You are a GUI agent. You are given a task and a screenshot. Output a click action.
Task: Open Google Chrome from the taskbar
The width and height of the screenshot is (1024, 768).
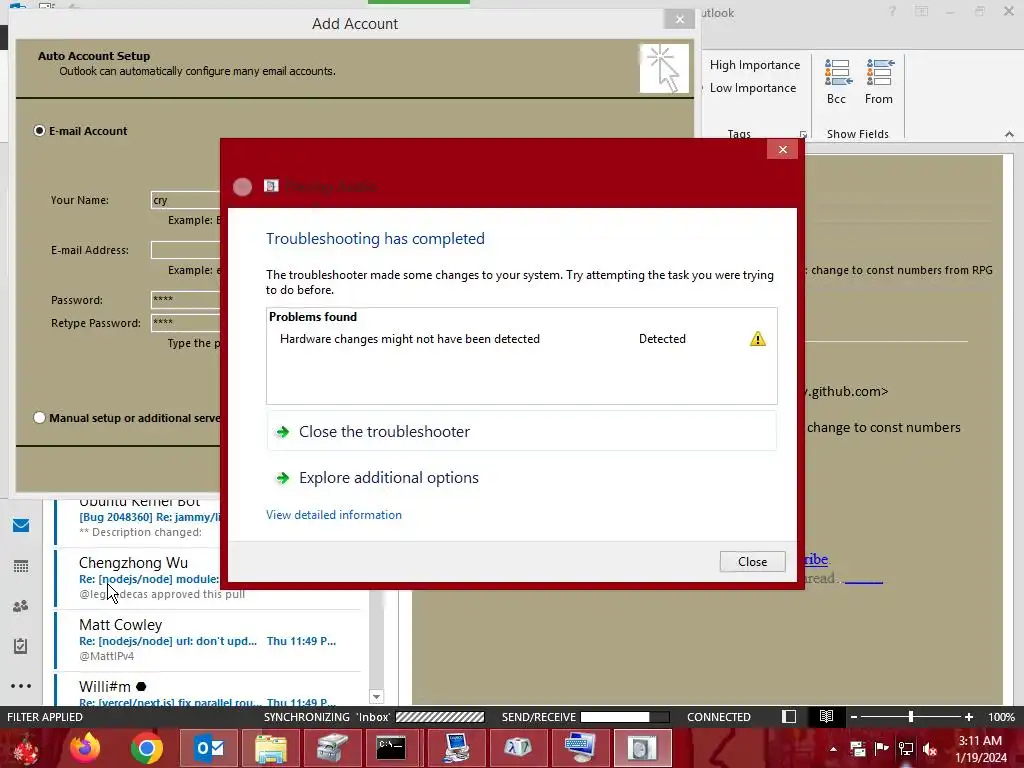tap(147, 748)
